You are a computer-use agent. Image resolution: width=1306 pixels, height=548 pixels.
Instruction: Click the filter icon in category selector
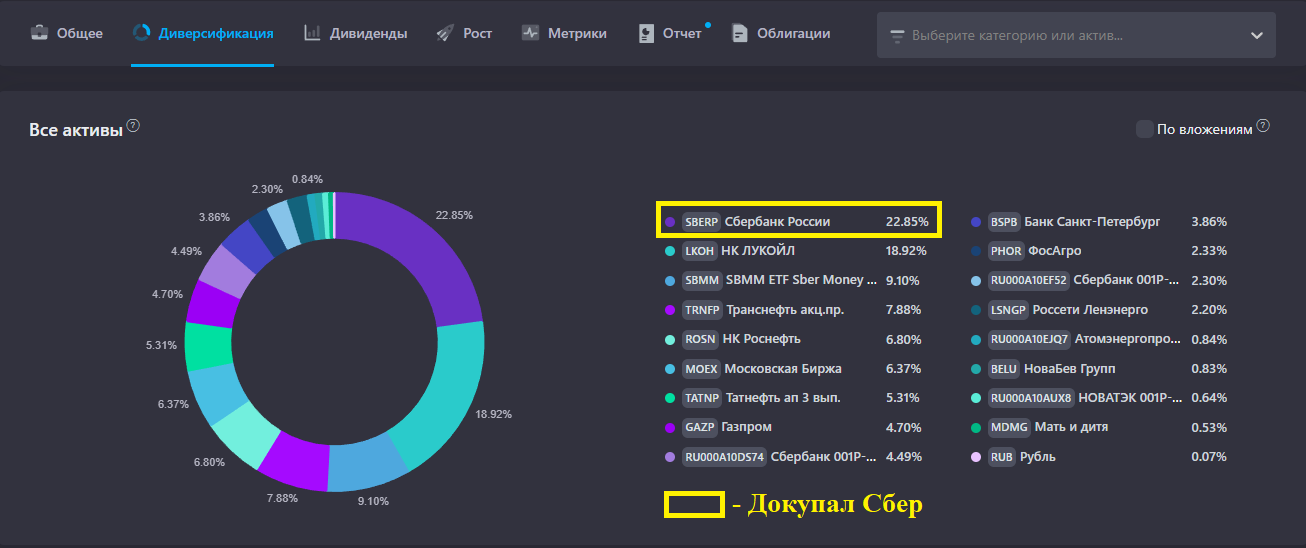coord(897,36)
